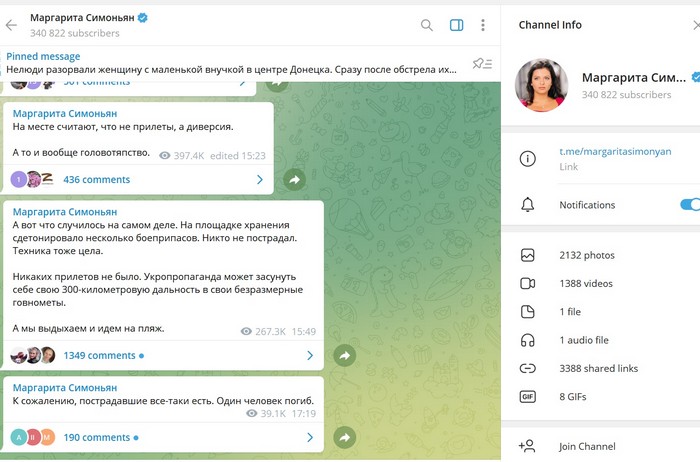
Task: Expand the 190 comments thread arrow
Action: tap(310, 437)
